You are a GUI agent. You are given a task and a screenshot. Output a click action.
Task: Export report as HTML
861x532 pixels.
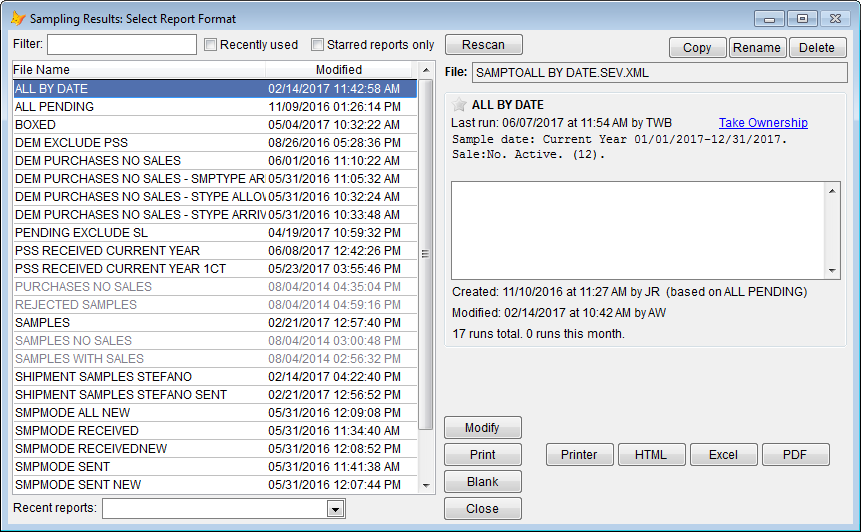pyautogui.click(x=651, y=455)
